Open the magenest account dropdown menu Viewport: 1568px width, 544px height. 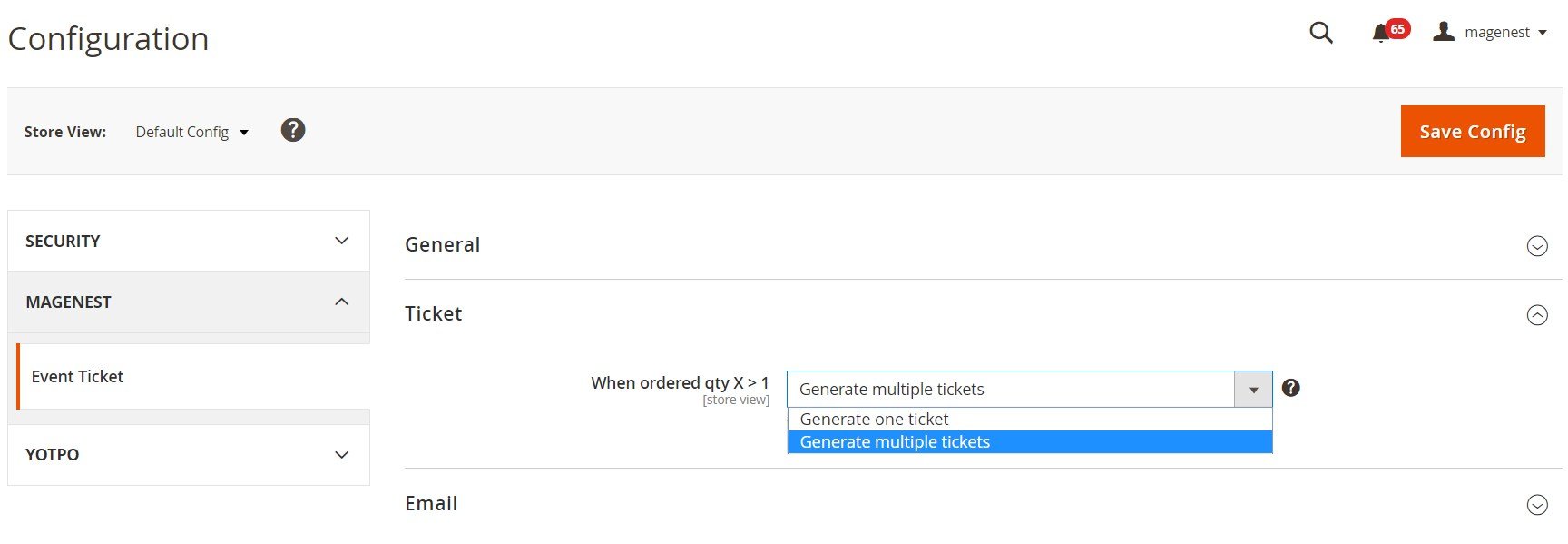pyautogui.click(x=1505, y=32)
